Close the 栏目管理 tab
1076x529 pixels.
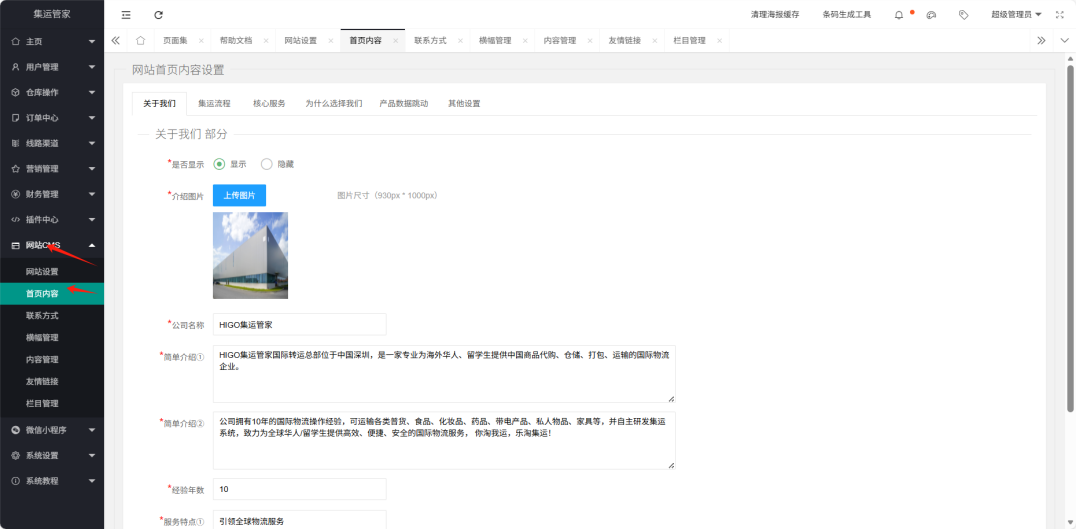719,41
